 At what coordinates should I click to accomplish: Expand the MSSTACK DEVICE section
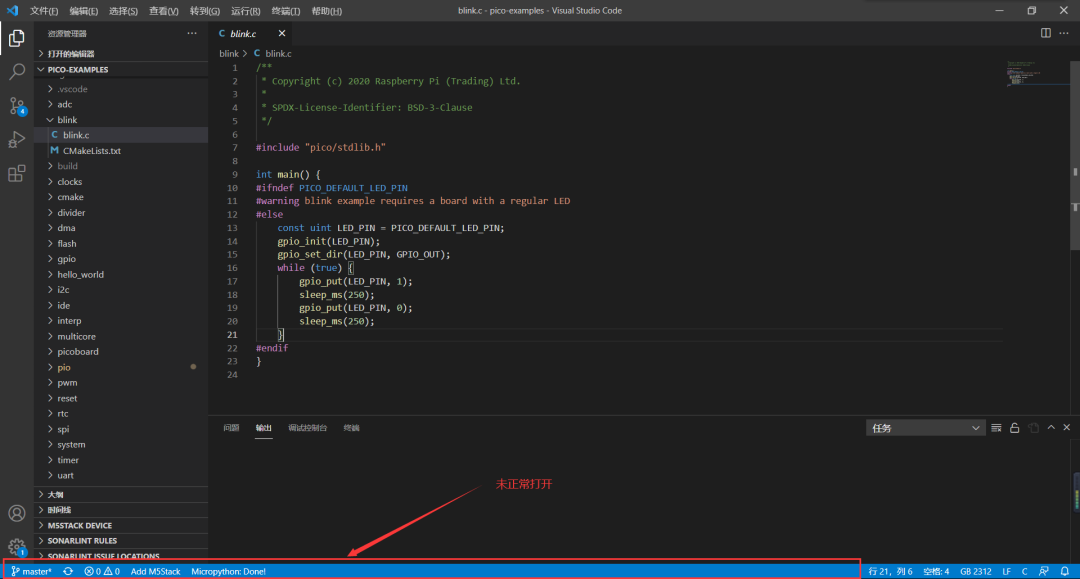80,525
